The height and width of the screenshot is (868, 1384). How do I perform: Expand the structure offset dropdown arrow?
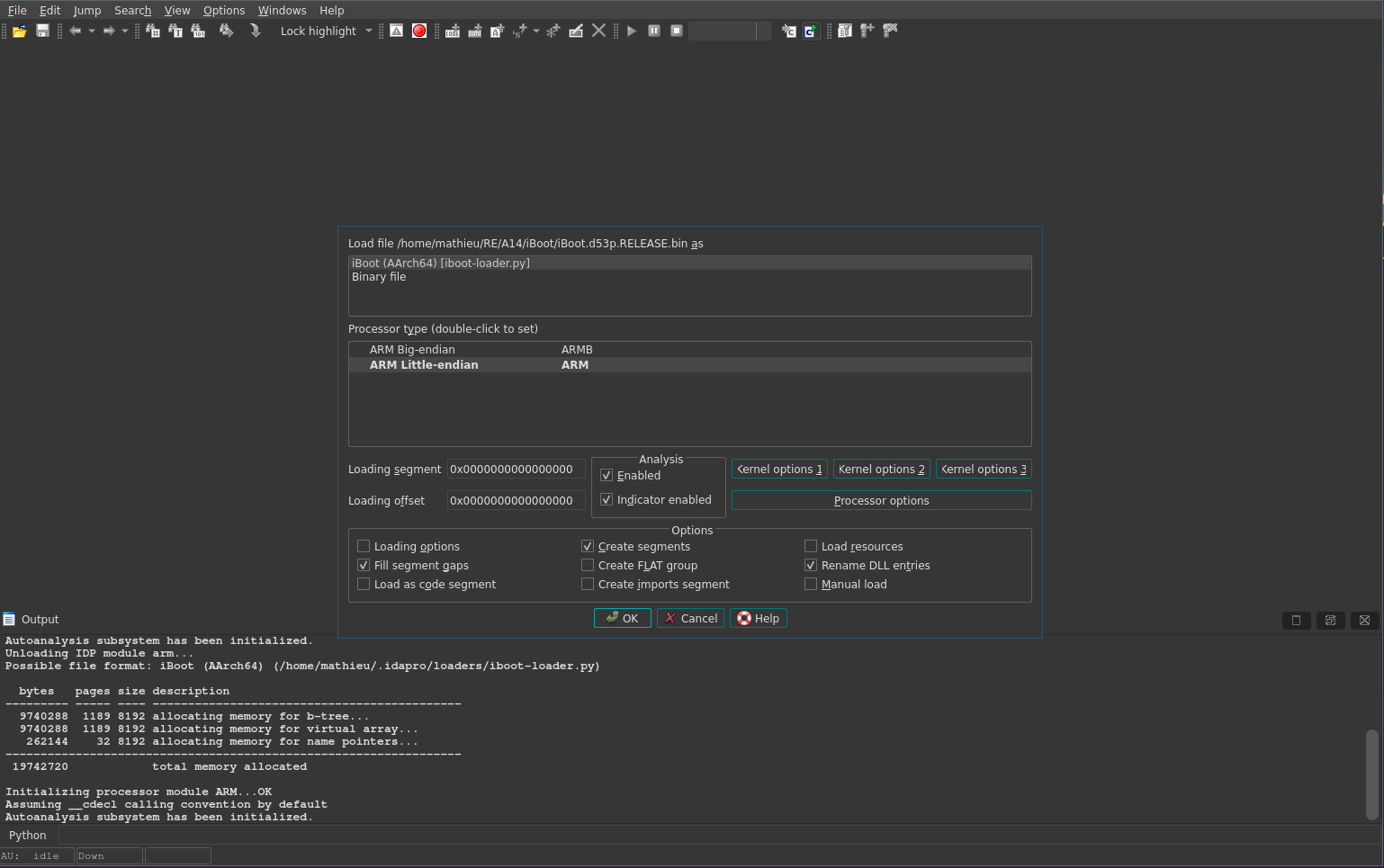point(536,31)
